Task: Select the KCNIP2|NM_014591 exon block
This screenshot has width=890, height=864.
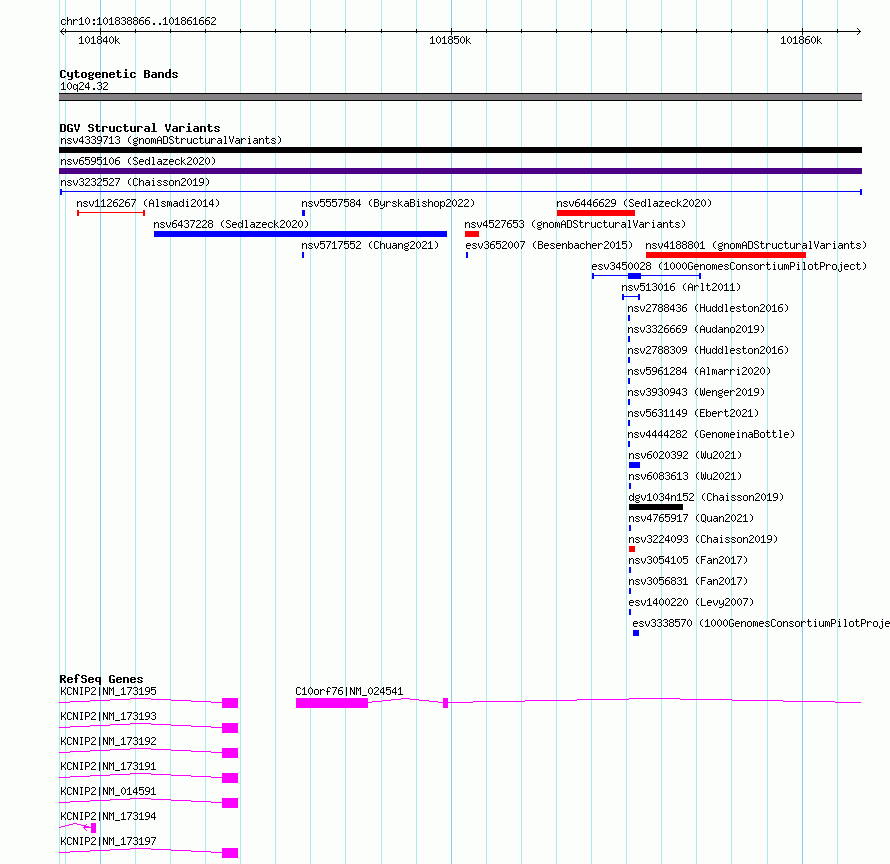Action: tap(230, 803)
